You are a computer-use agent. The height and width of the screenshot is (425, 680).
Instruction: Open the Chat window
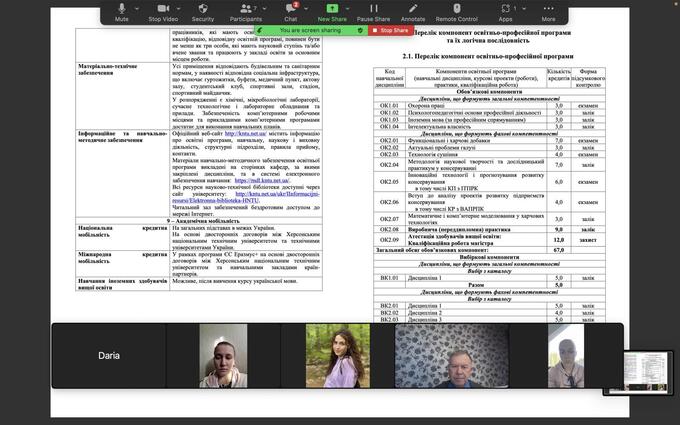[x=290, y=10]
